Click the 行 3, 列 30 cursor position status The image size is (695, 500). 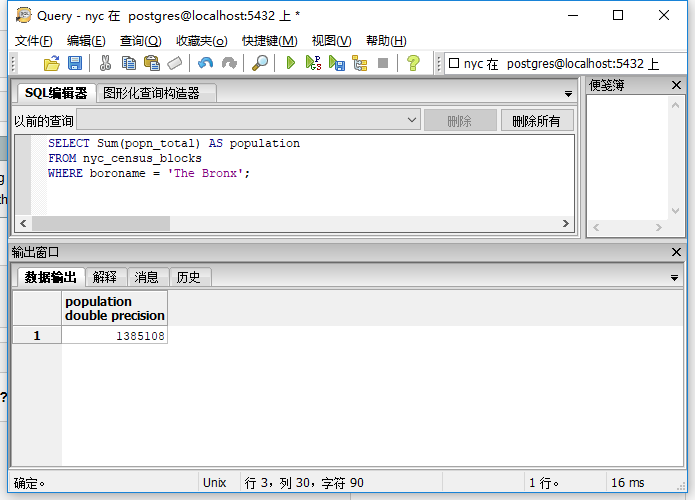click(304, 482)
